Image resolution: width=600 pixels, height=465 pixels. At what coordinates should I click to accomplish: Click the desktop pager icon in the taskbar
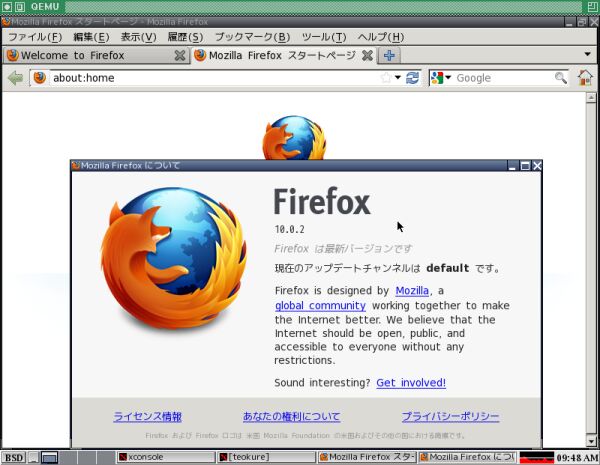[x=50, y=457]
